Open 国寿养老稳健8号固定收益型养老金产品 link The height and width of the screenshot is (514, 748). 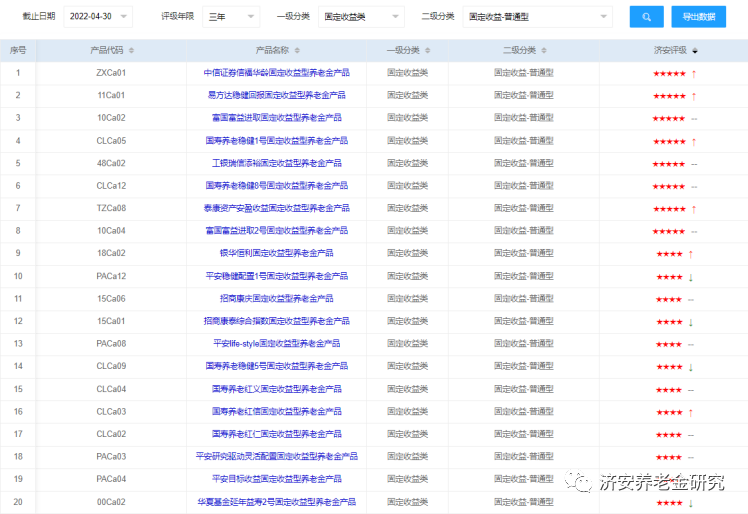point(277,186)
